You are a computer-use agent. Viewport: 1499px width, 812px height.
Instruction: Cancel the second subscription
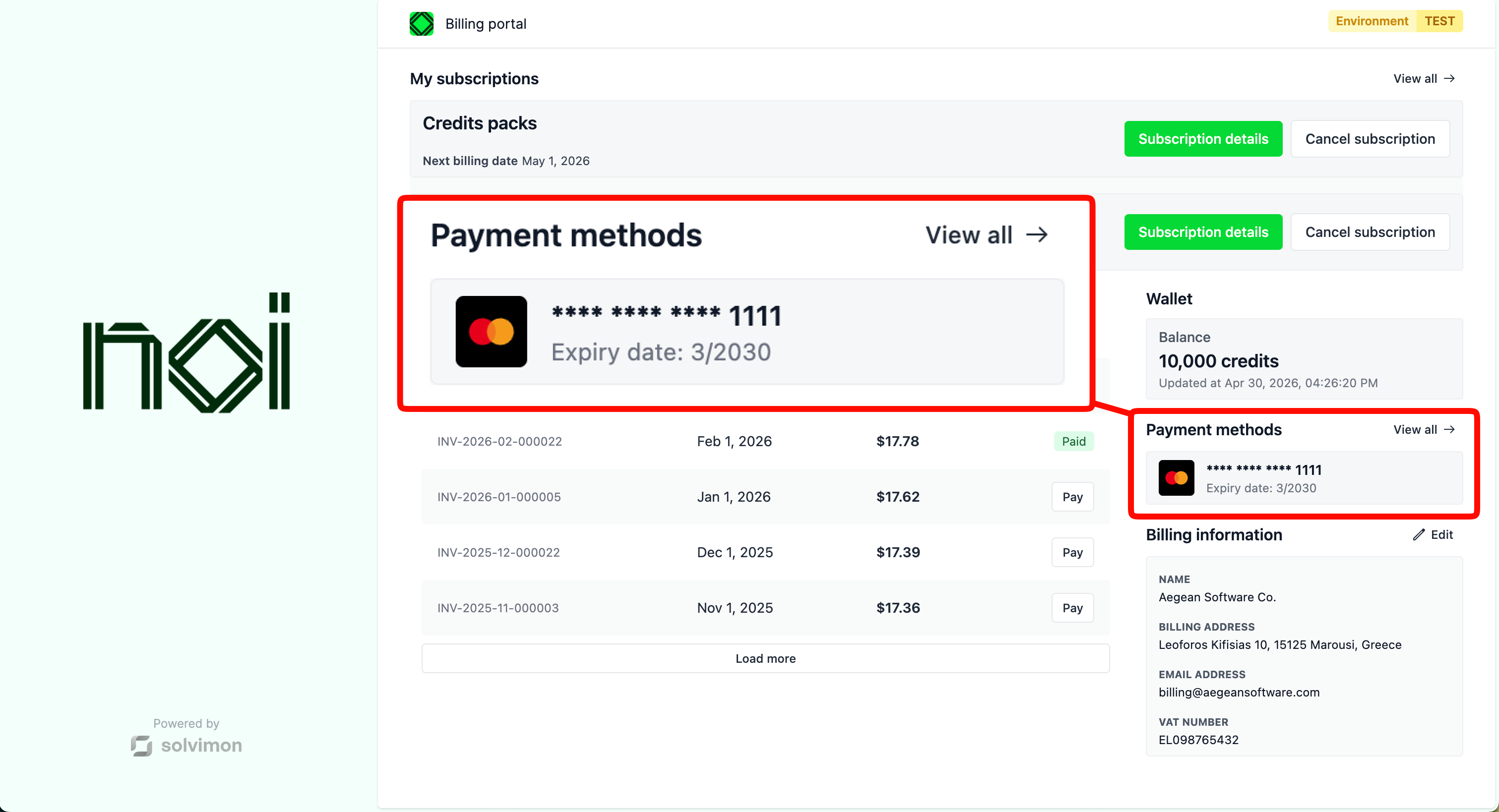coord(1370,232)
